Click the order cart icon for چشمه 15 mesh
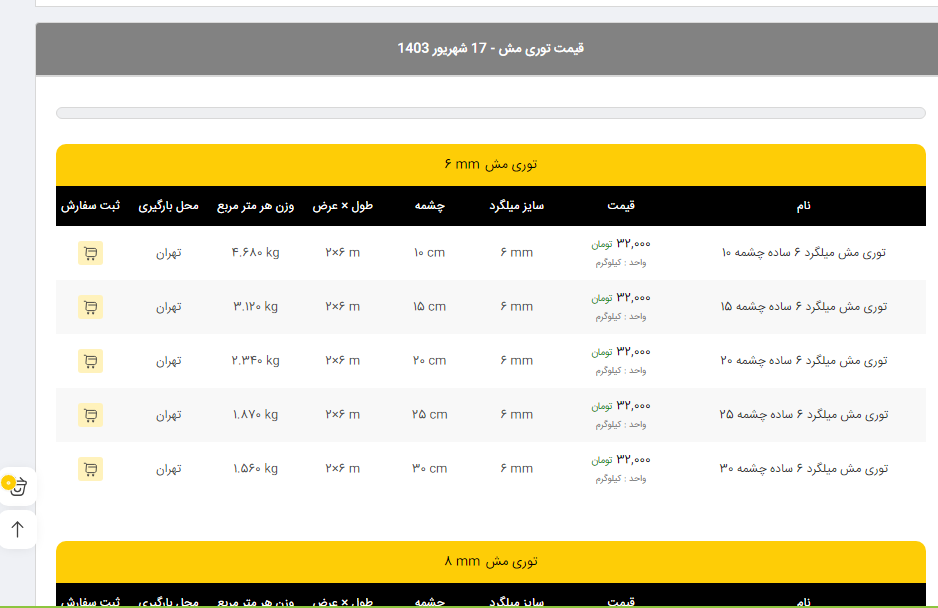 coord(90,307)
